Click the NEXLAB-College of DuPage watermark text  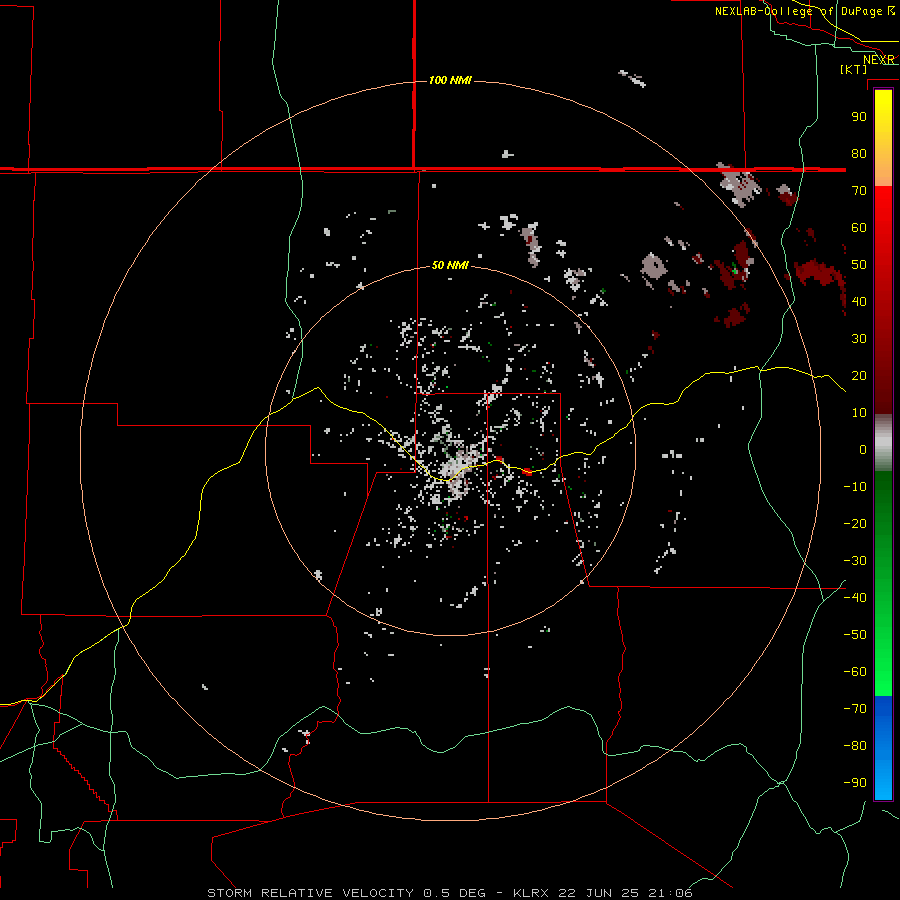[x=804, y=11]
